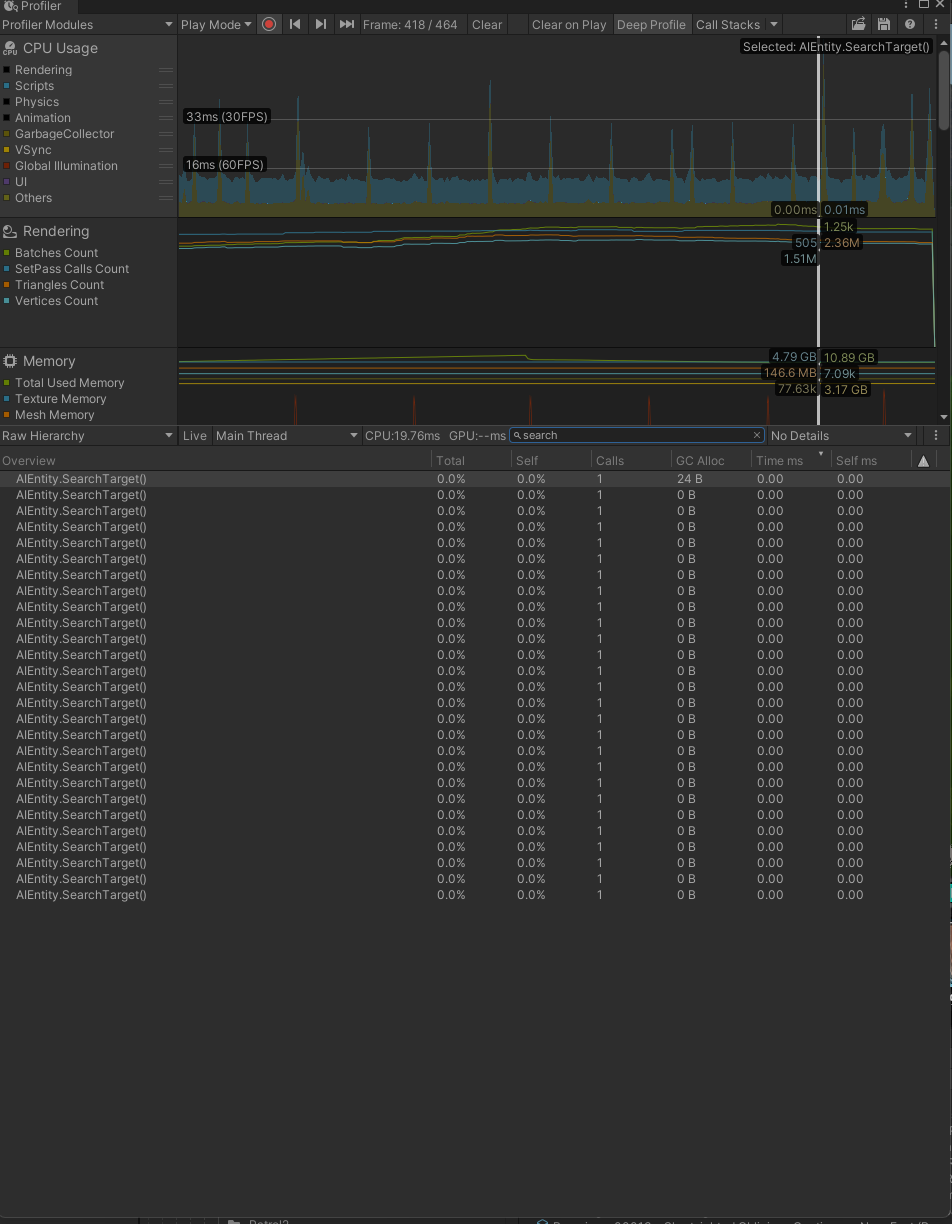Grab the VSync category reorder handle
This screenshot has height=1224, width=952.
[x=166, y=150]
